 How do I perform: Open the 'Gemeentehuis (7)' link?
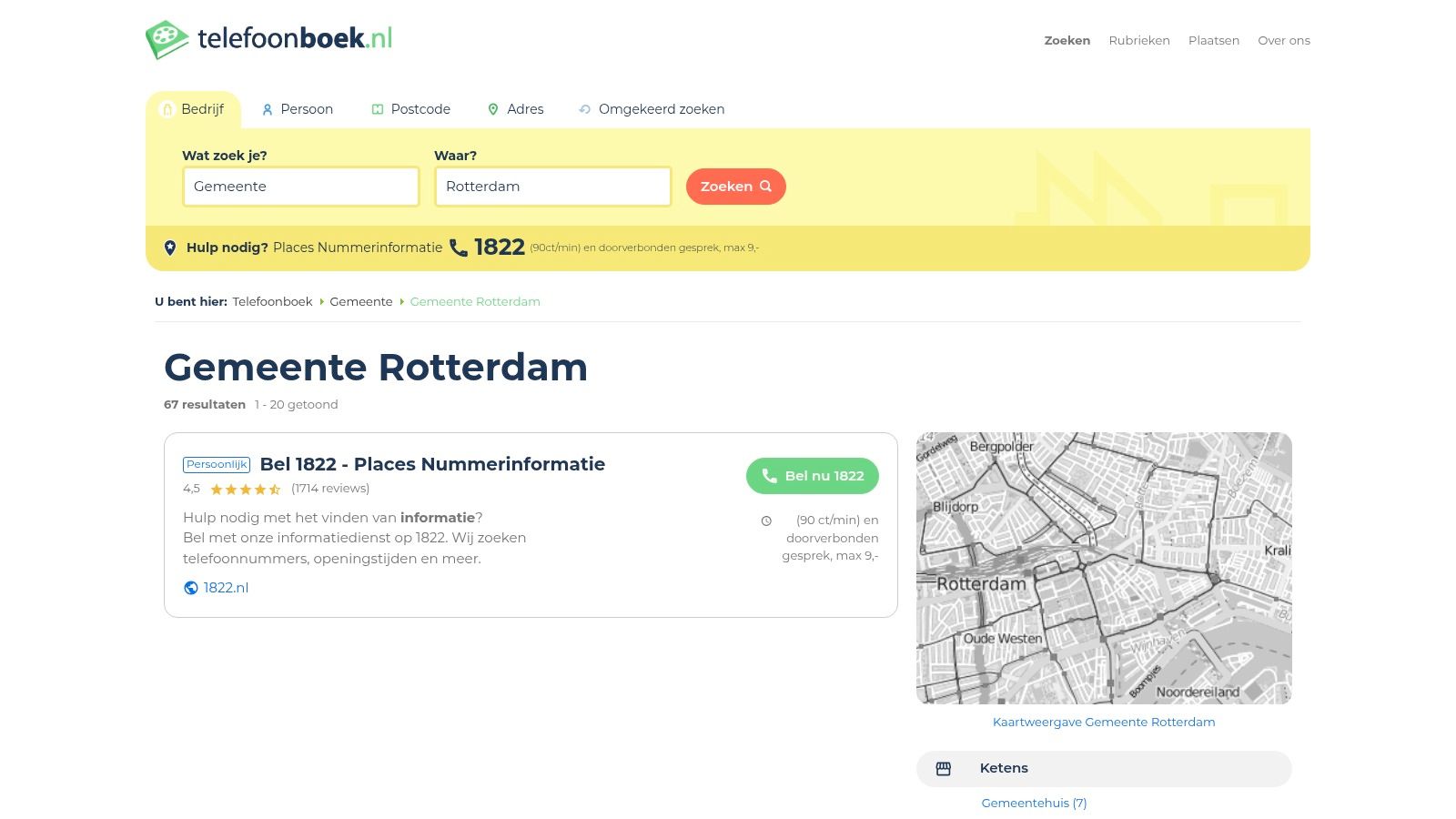pyautogui.click(x=1034, y=803)
